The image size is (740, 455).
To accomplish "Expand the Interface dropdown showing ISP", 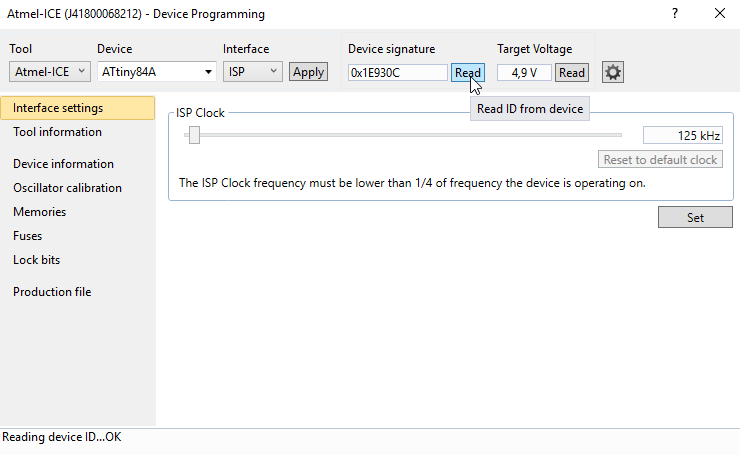I will pos(252,72).
